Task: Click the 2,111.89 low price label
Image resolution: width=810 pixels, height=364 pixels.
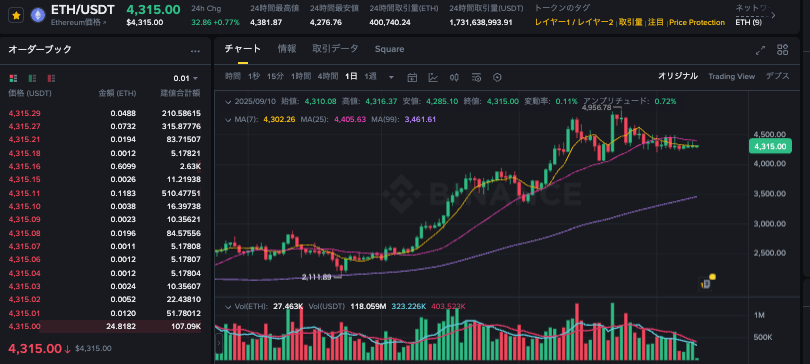Action: click(317, 277)
